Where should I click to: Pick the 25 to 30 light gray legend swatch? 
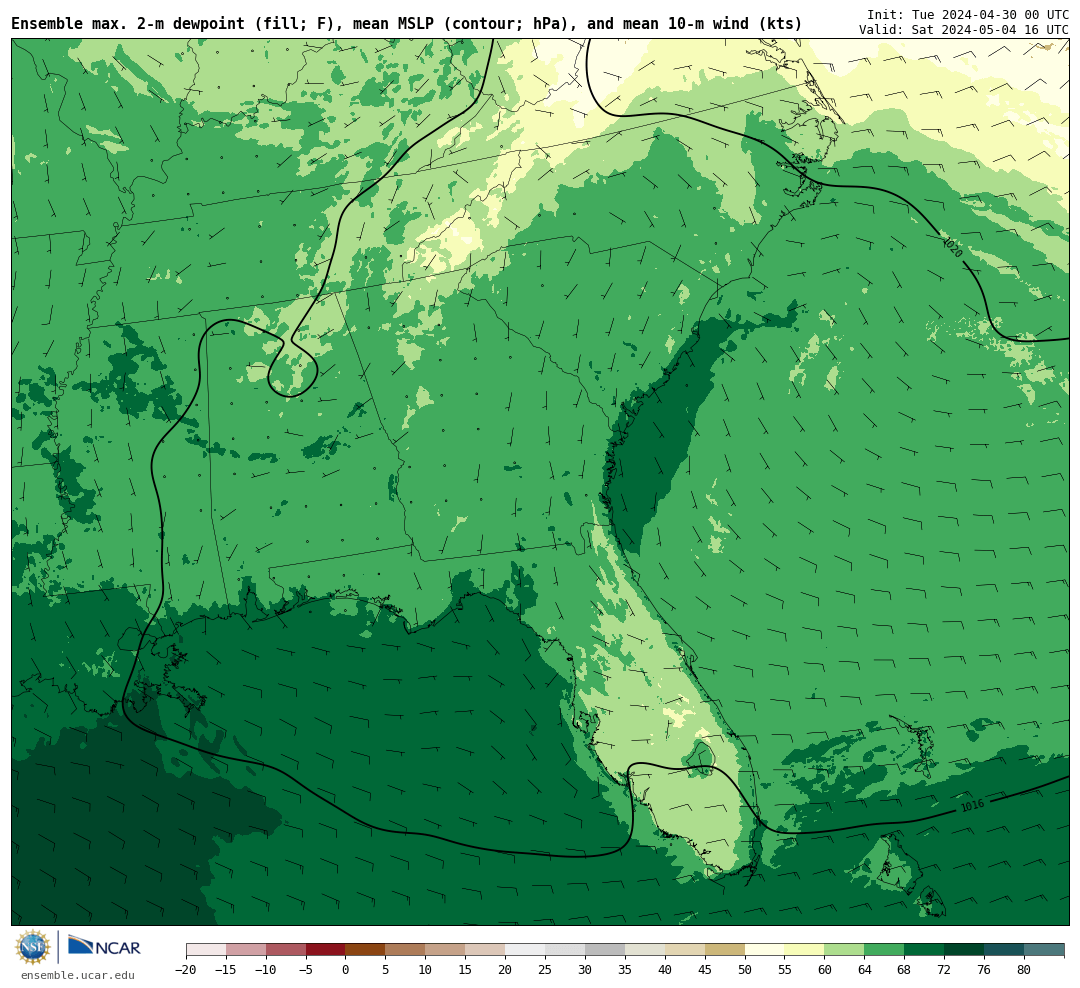click(565, 950)
